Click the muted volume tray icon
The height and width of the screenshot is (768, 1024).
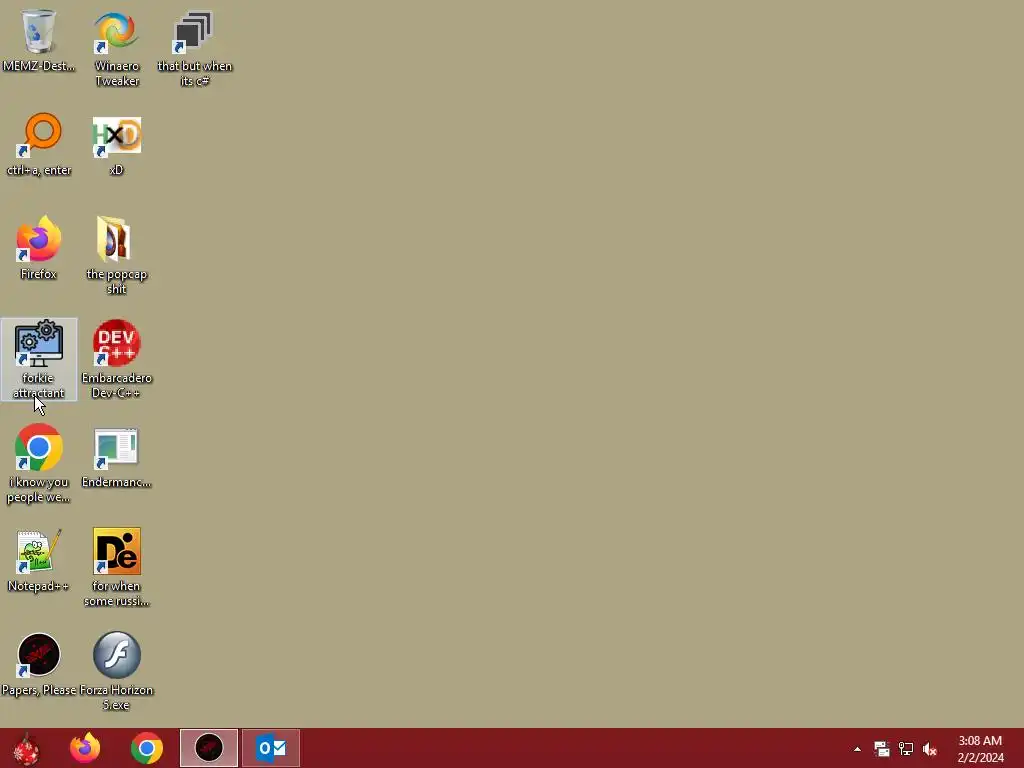pos(930,749)
